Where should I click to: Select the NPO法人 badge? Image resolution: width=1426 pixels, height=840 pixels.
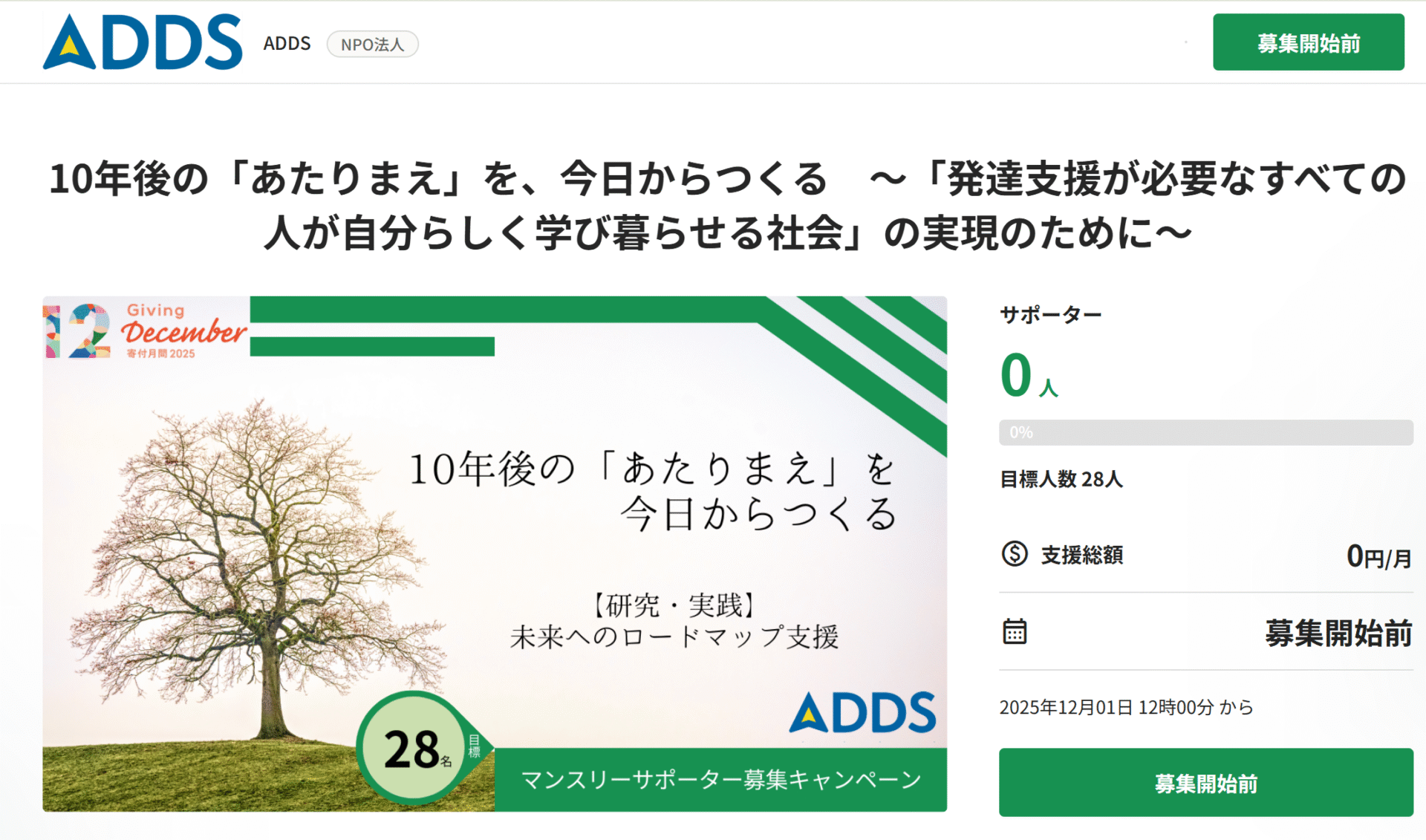tap(373, 45)
